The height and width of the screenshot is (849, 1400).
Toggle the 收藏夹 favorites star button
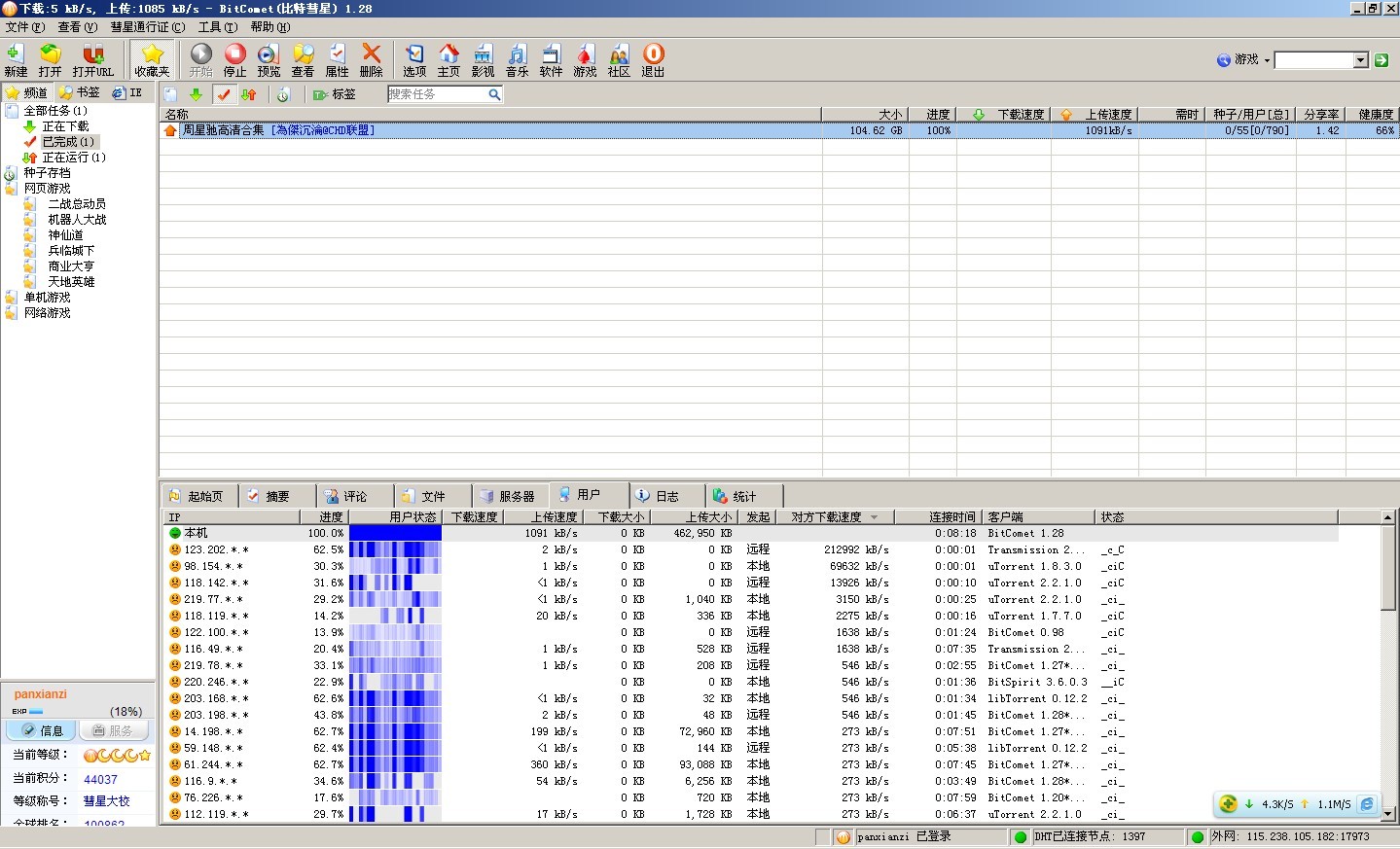click(152, 59)
